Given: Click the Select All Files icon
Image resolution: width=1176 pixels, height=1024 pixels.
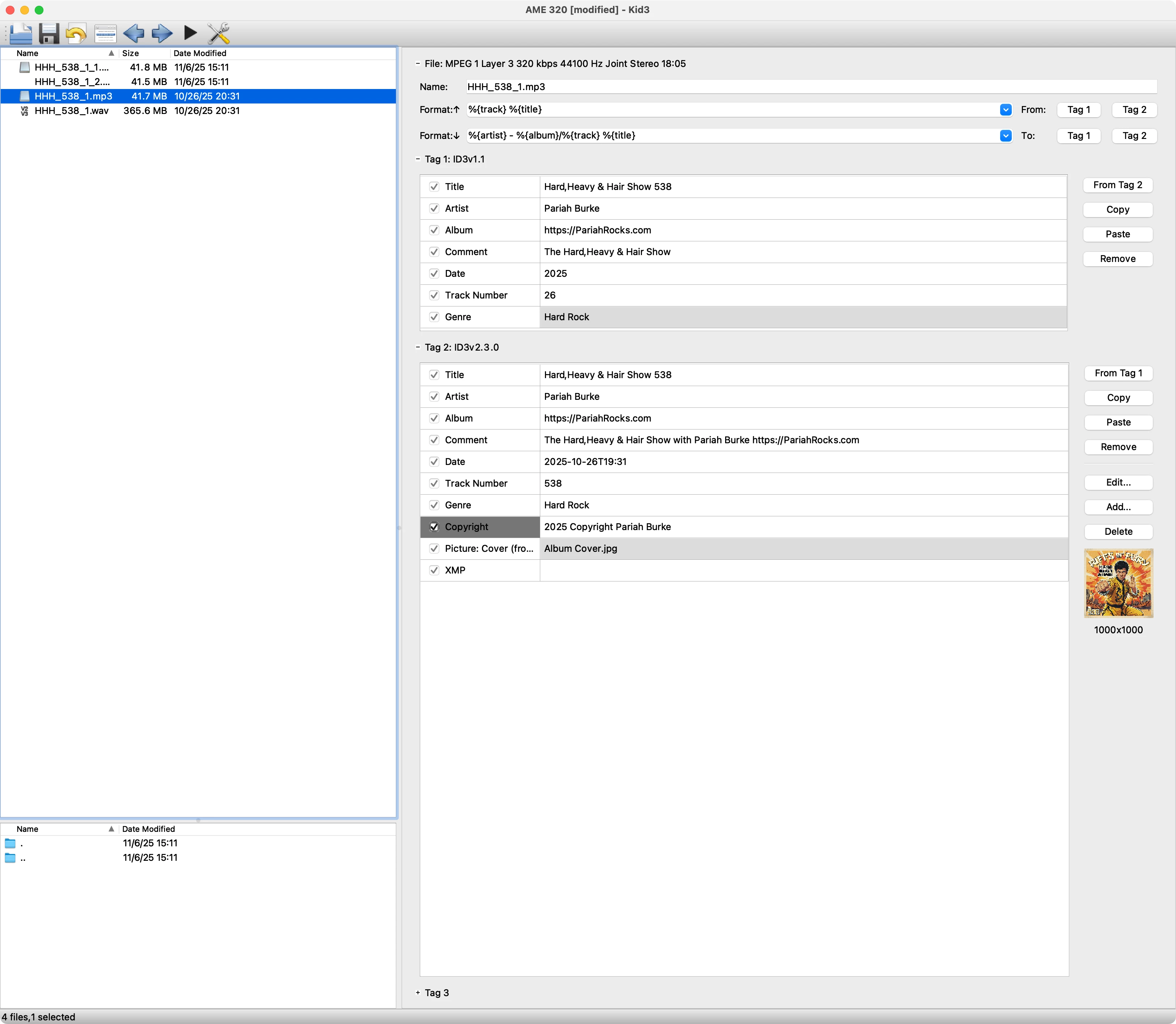Looking at the screenshot, I should pyautogui.click(x=105, y=33).
